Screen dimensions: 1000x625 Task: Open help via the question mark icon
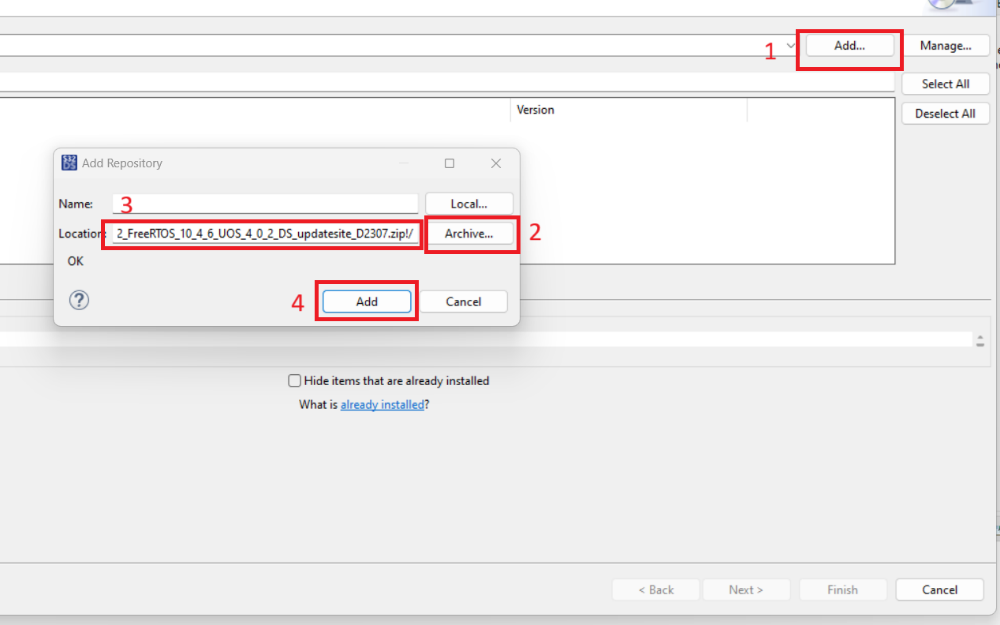[79, 300]
